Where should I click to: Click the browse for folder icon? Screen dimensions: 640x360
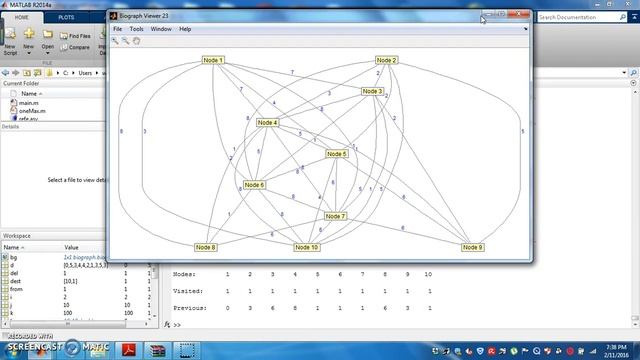38,73
